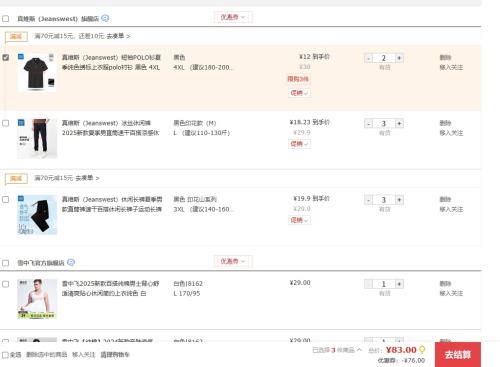This screenshot has height=367, width=500.
Task: Open the ¥18.23 trousers thumbnail
Action: (37, 138)
